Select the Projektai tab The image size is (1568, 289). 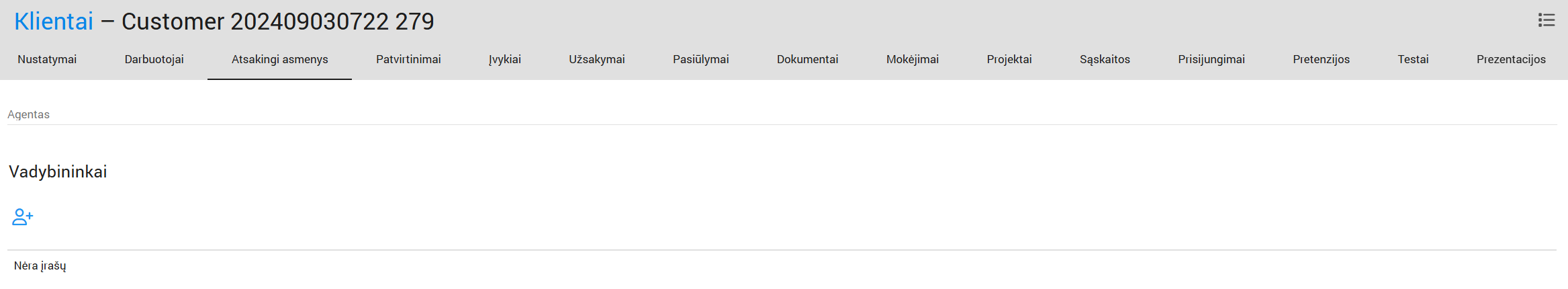1009,59
